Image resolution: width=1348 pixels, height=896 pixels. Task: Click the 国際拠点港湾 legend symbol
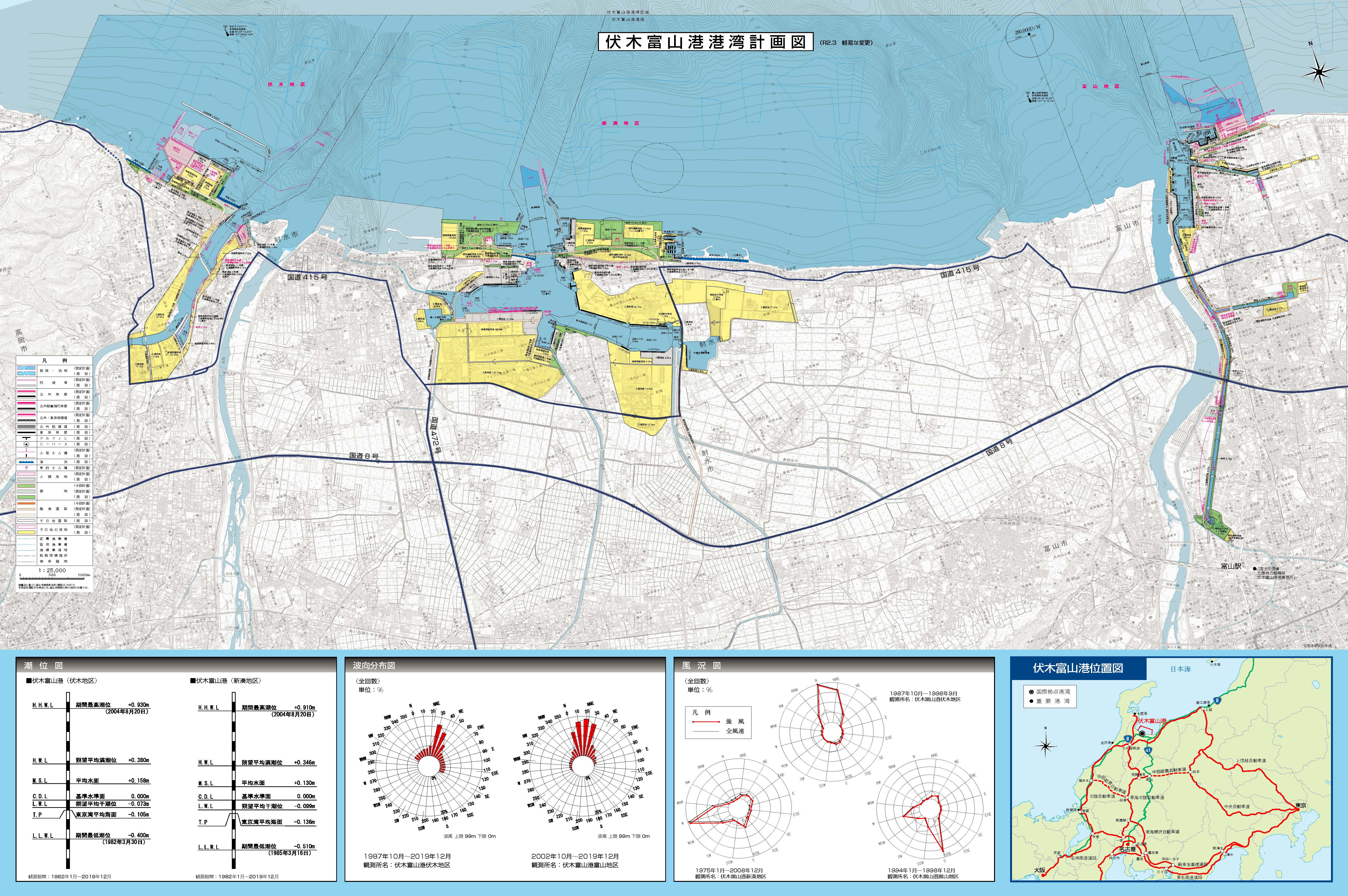click(x=1031, y=692)
